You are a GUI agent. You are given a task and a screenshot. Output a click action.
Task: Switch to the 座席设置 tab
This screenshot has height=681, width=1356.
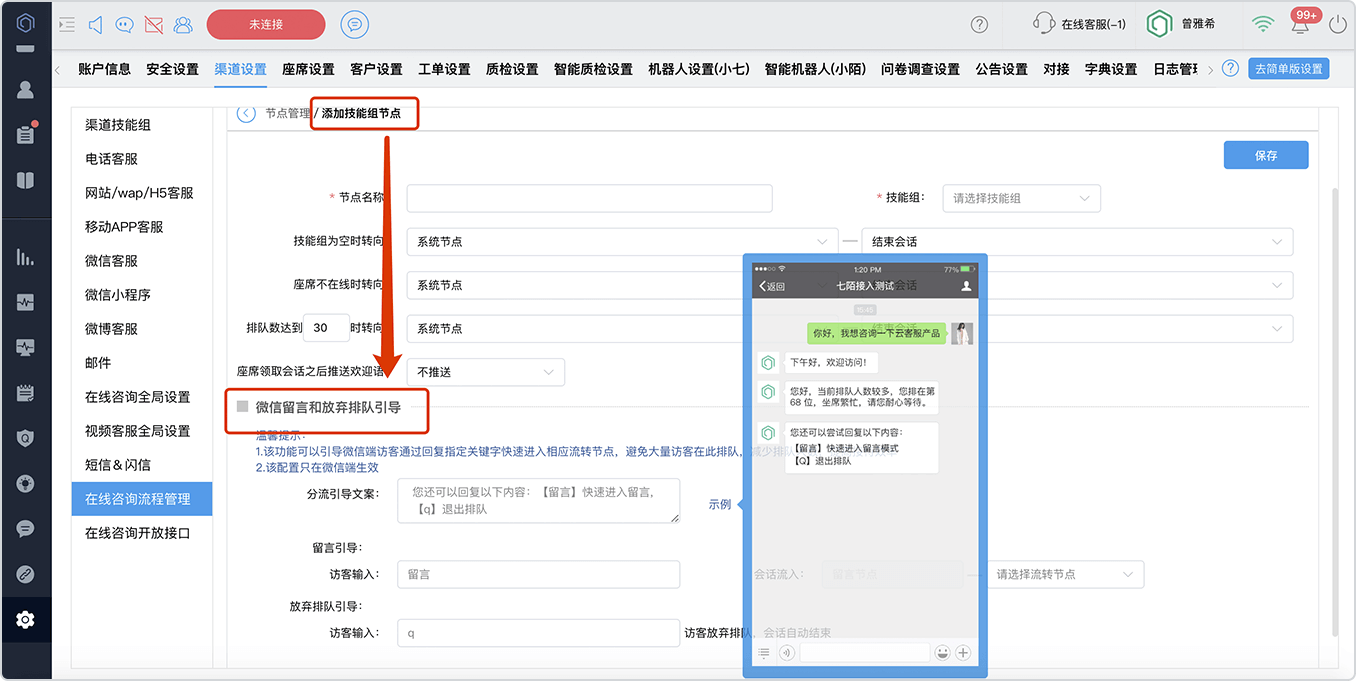308,69
